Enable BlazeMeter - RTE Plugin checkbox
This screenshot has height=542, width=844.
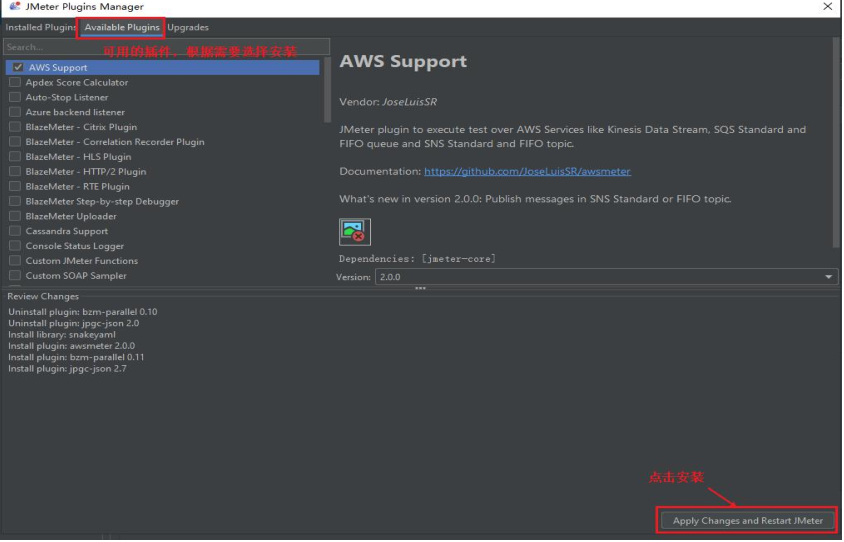(x=15, y=186)
